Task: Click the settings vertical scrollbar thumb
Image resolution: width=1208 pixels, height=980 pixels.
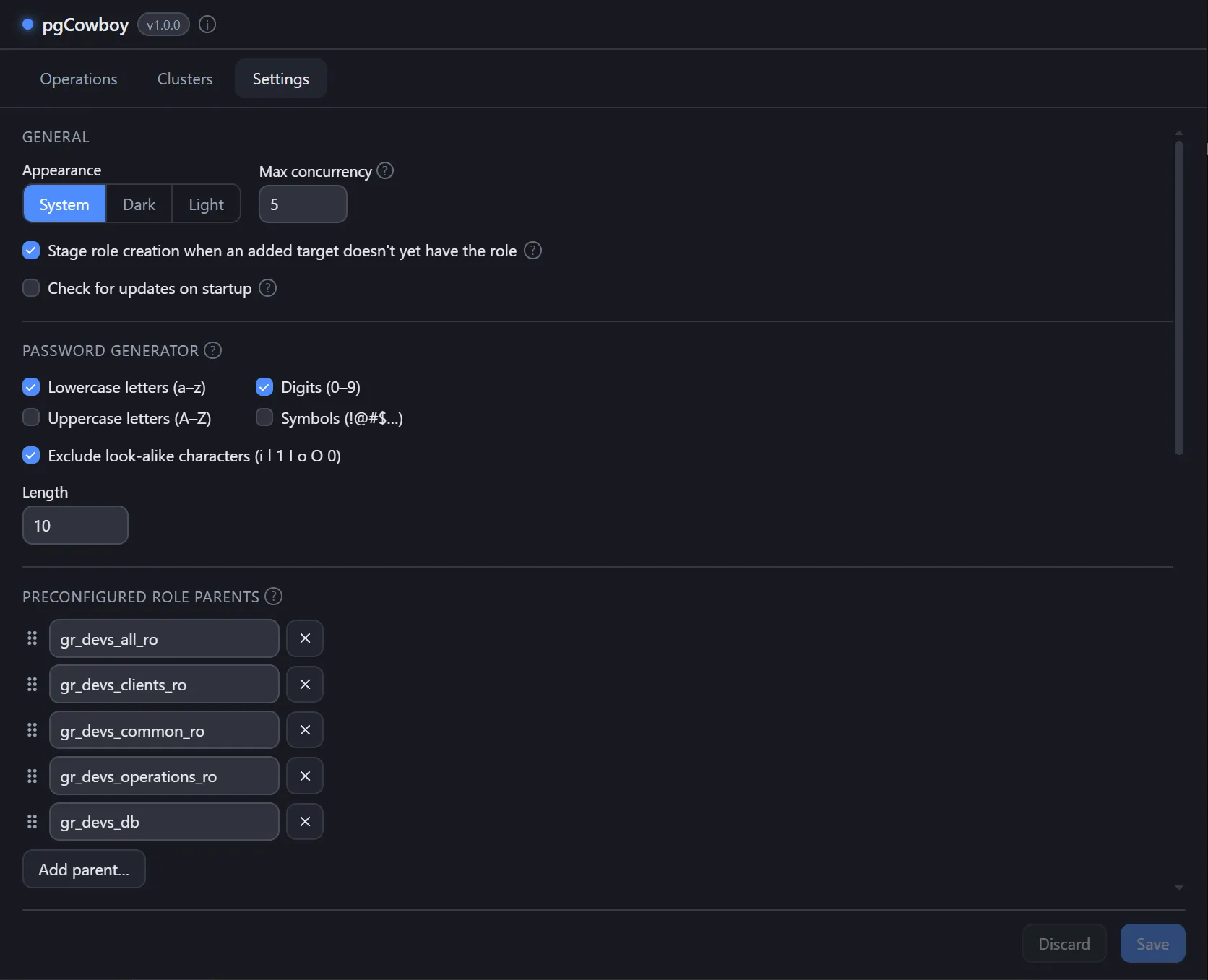Action: (1178, 298)
